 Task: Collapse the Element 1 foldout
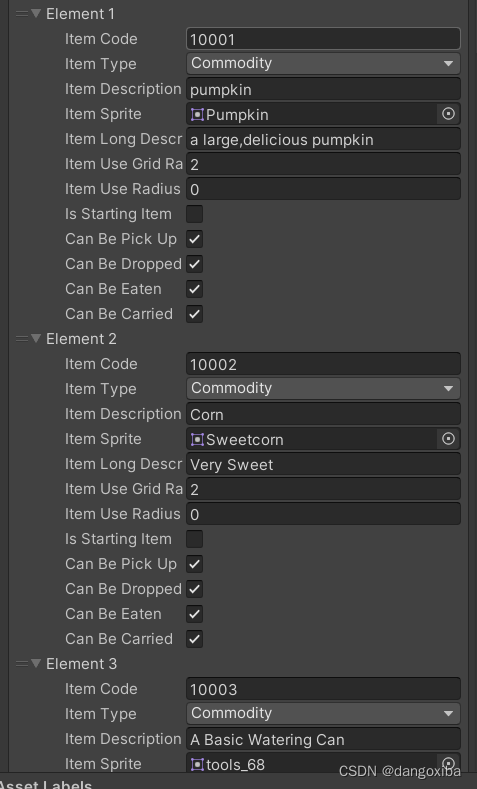click(36, 13)
